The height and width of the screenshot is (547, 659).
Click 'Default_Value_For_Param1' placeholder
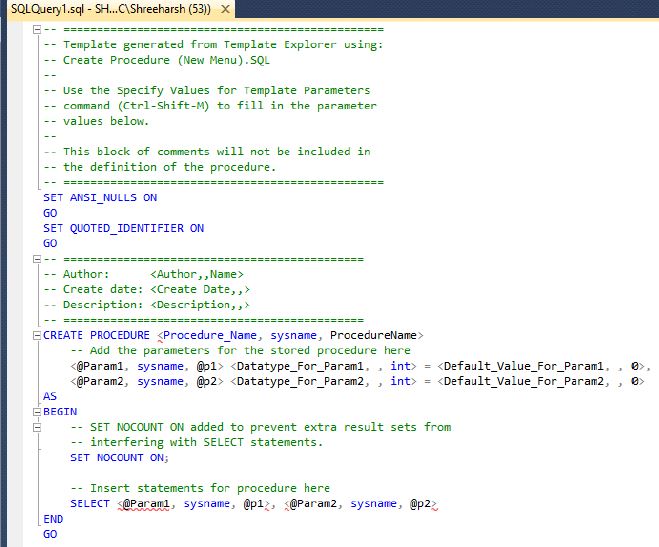[x=524, y=366]
